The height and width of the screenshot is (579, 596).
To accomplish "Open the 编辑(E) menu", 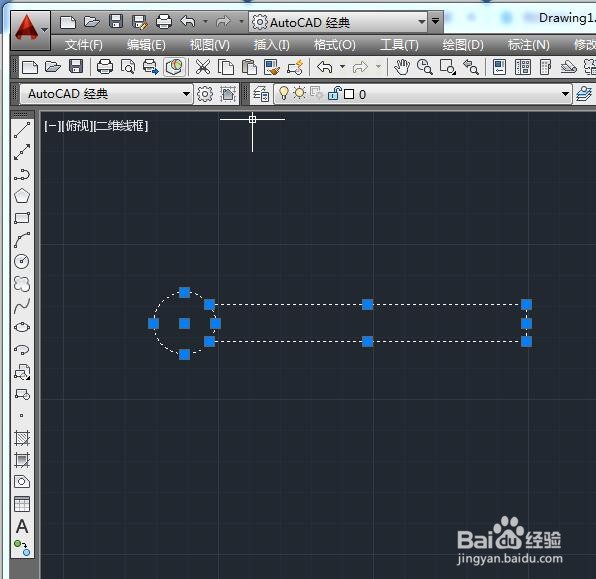I will click(x=146, y=45).
